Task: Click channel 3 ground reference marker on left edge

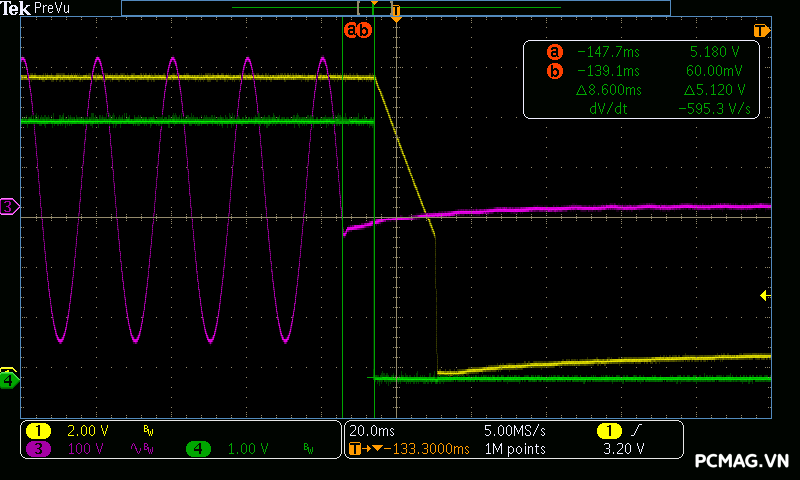Action: [x=9, y=206]
